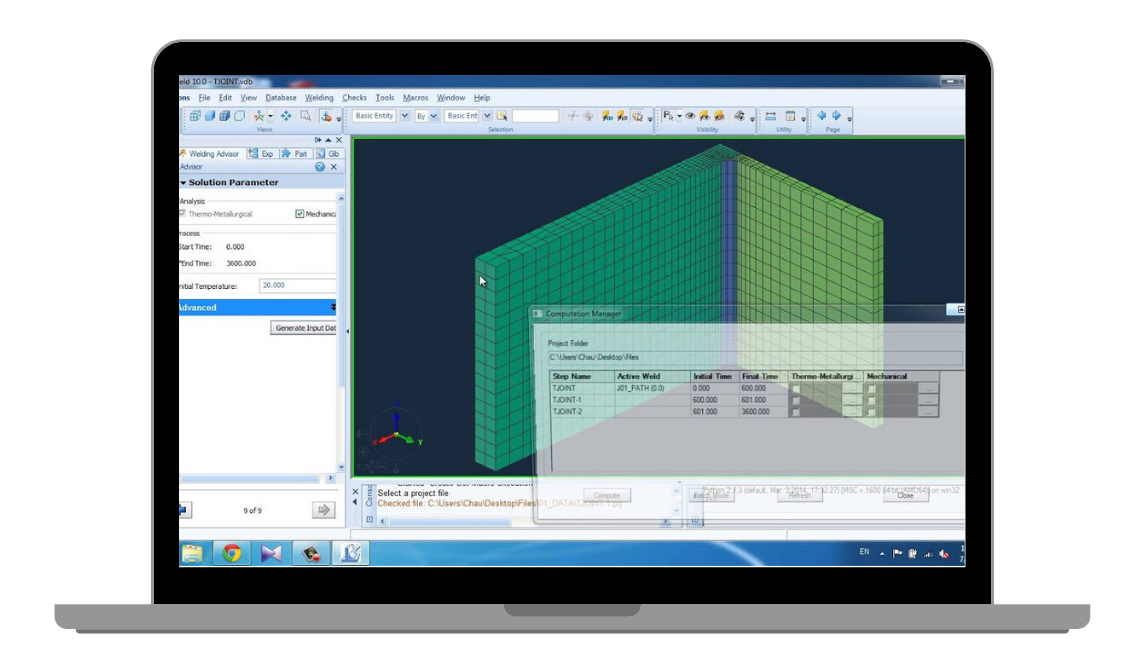Open the second Basic Ent dropdown
This screenshot has width=1136, height=660.
coord(487,116)
